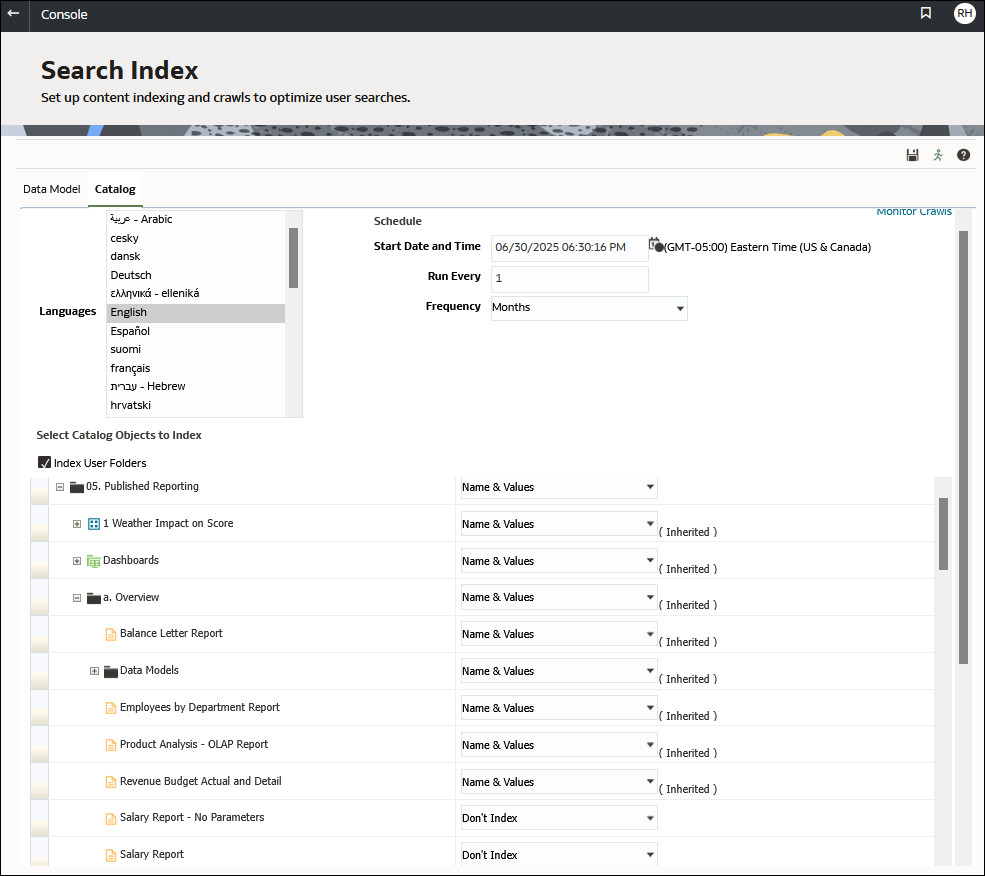The image size is (985, 876).
Task: Open the RH user avatar menu
Action: pos(964,14)
